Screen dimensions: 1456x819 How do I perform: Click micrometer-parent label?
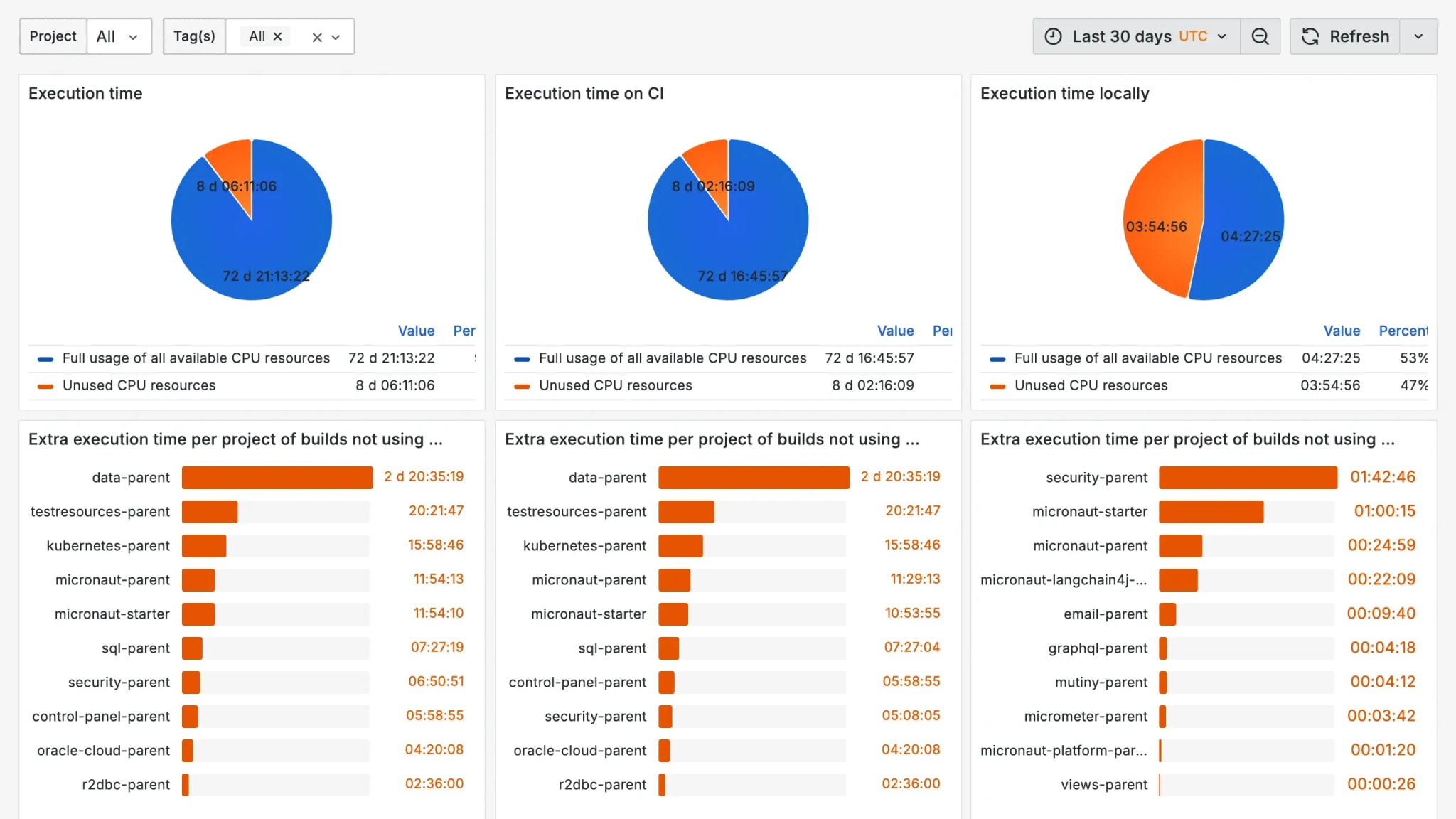point(1086,717)
